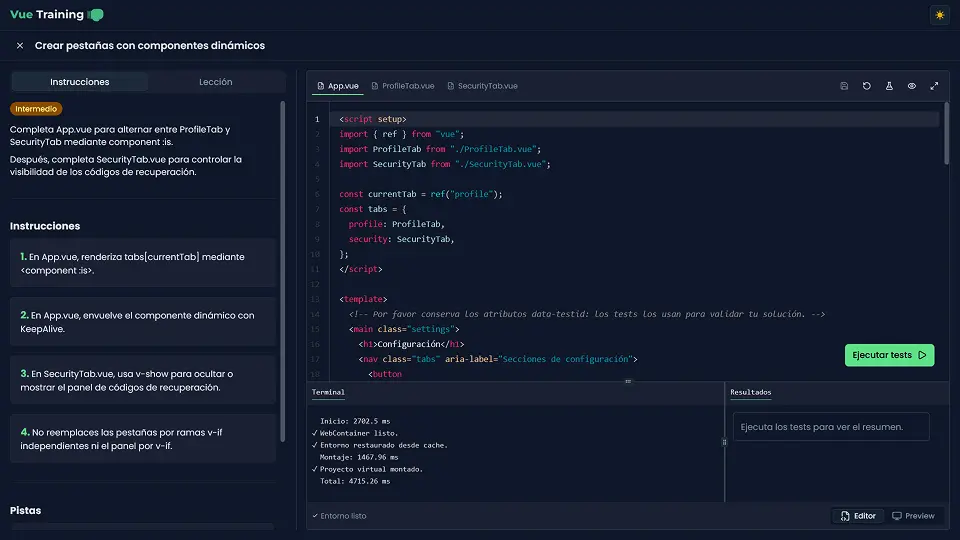The image size is (960, 540).
Task: Switch to the Editor view button
Action: pyautogui.click(x=858, y=516)
